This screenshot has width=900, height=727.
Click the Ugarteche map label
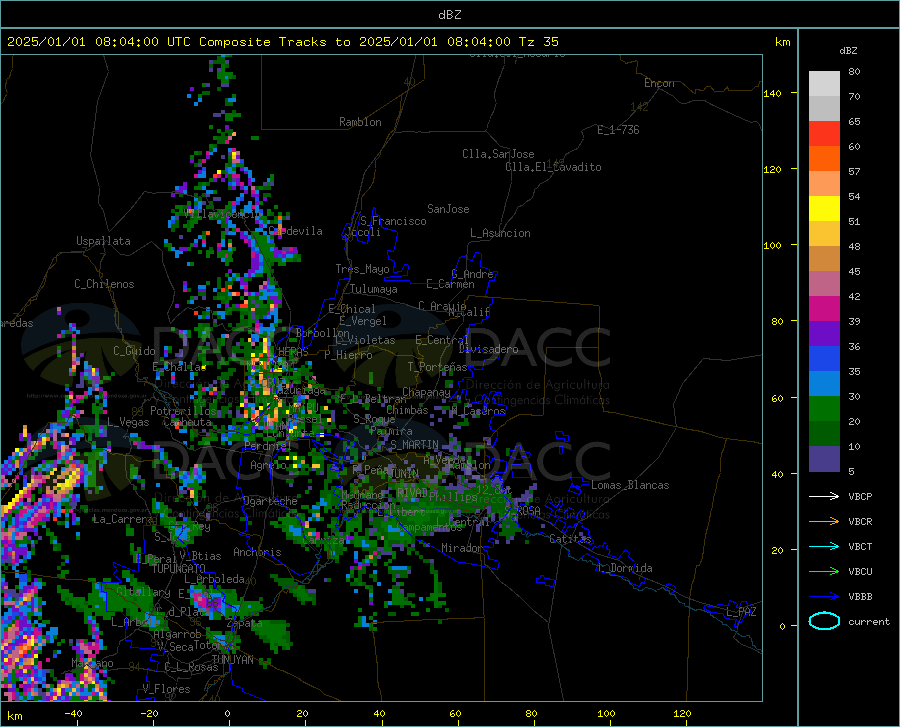pyautogui.click(x=270, y=501)
